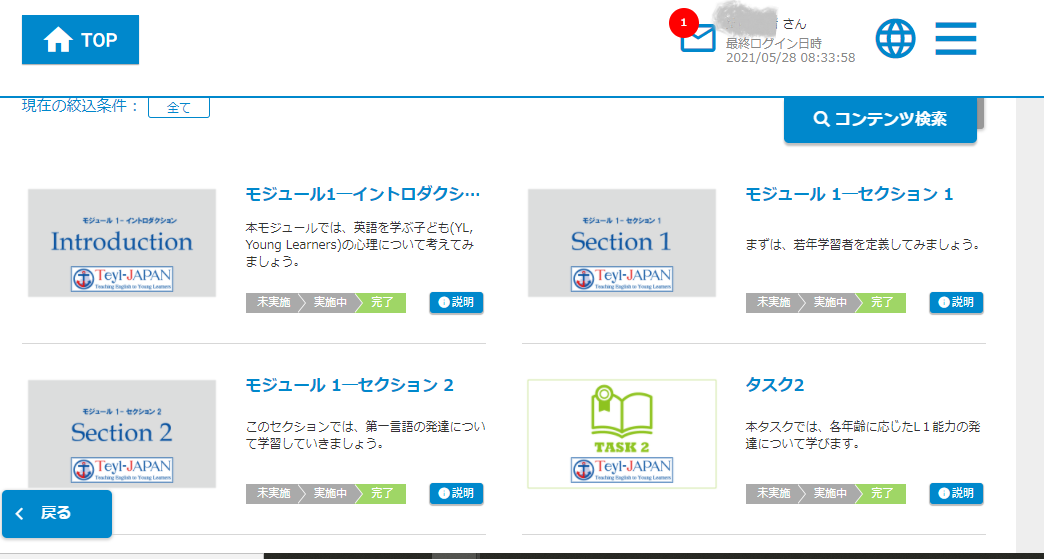Click 完了 status on Introduction progress bar
1044x559 pixels.
pos(383,303)
